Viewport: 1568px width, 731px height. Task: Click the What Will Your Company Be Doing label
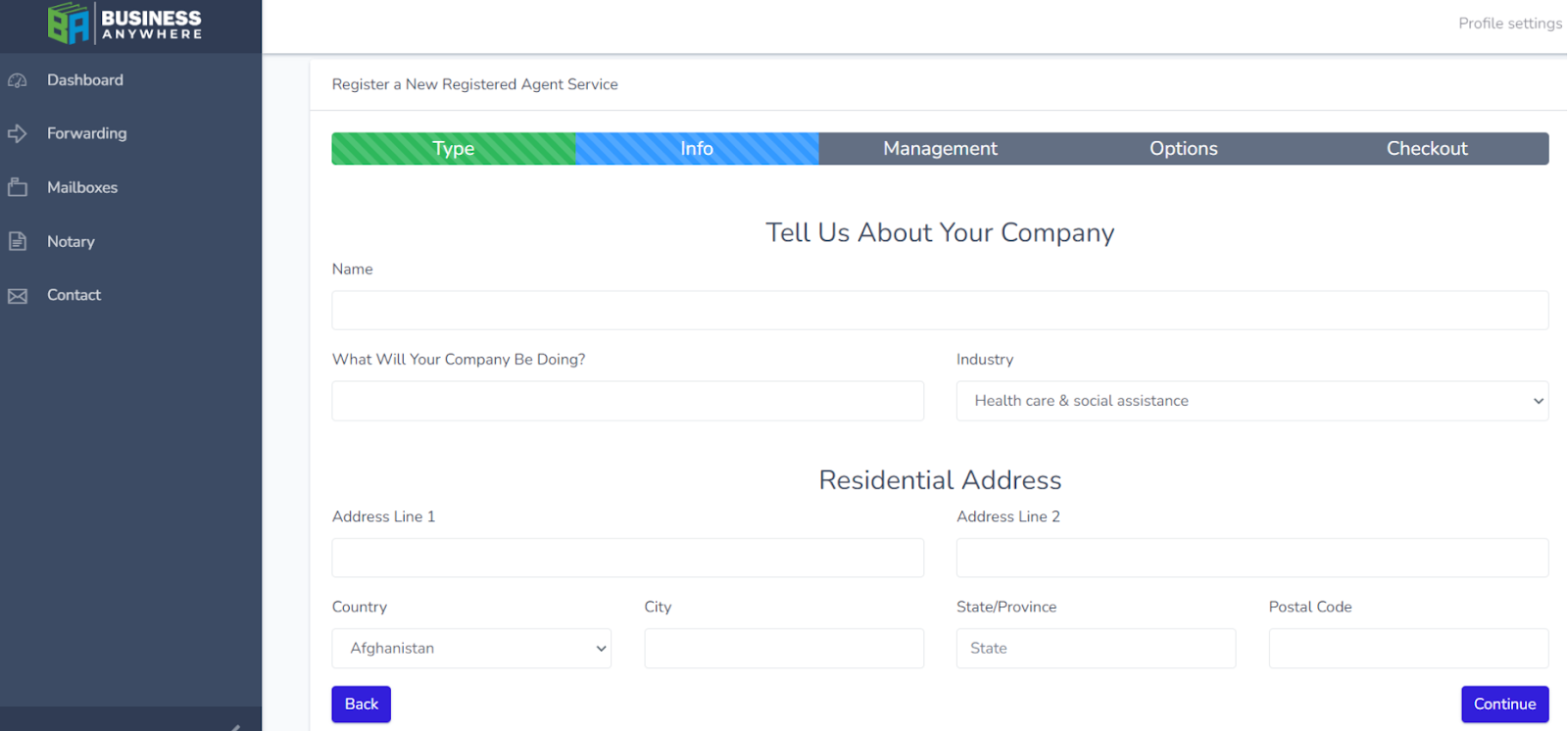coord(459,360)
